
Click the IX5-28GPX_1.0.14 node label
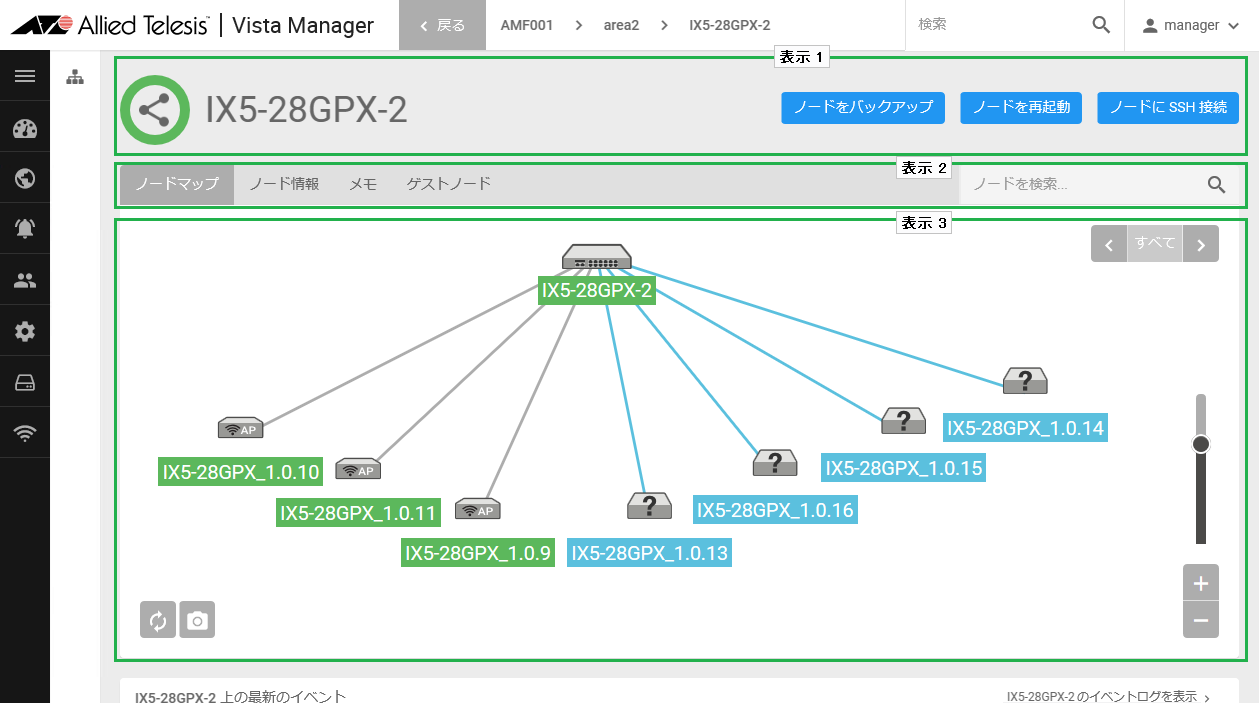click(1025, 428)
